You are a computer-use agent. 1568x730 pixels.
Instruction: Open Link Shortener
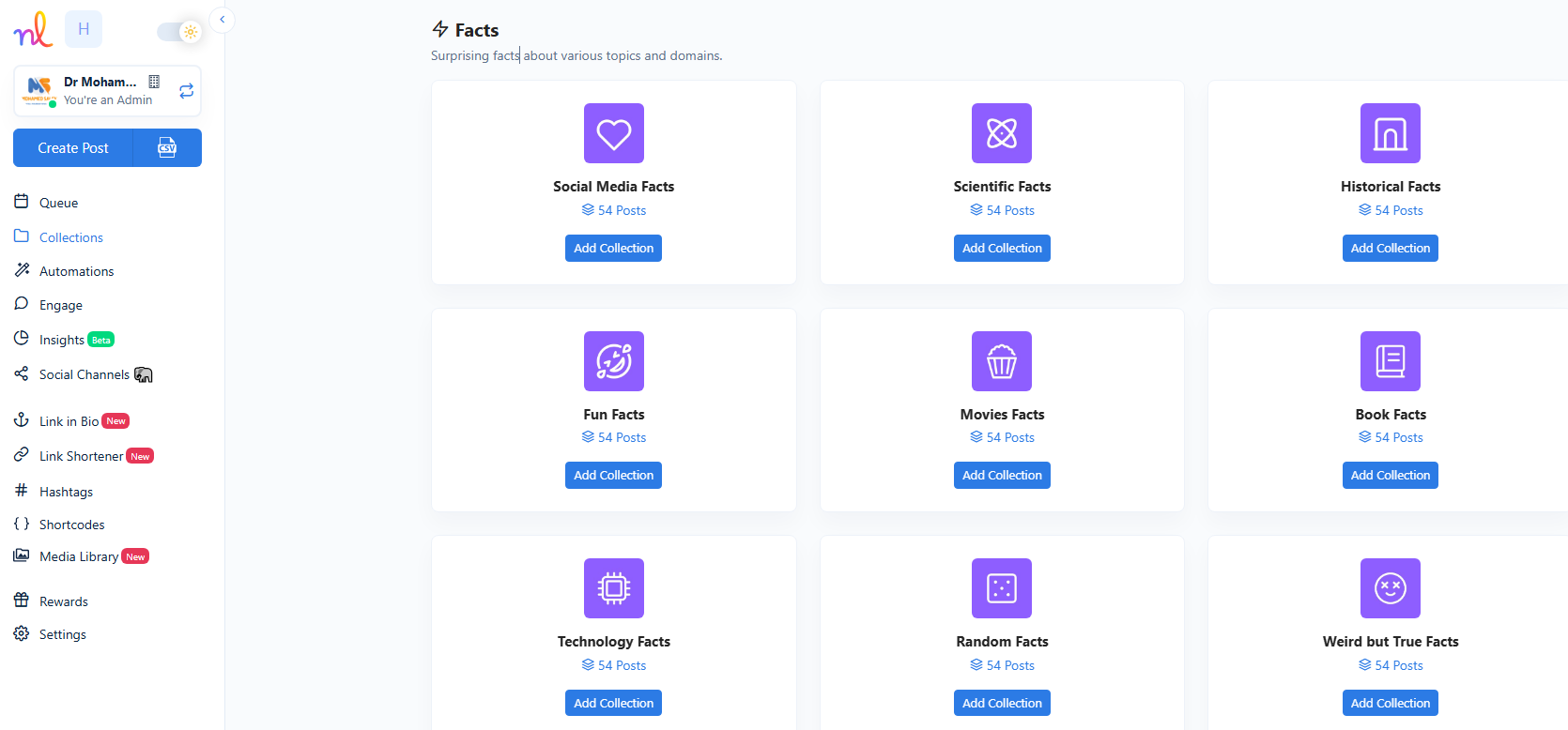coord(81,456)
